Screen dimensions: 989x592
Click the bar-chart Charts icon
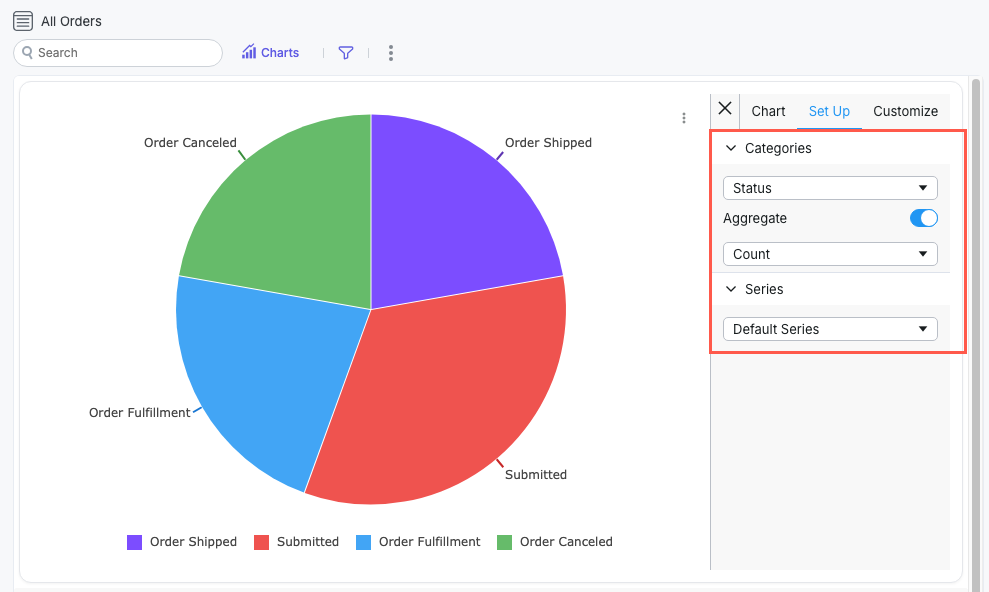click(x=247, y=52)
